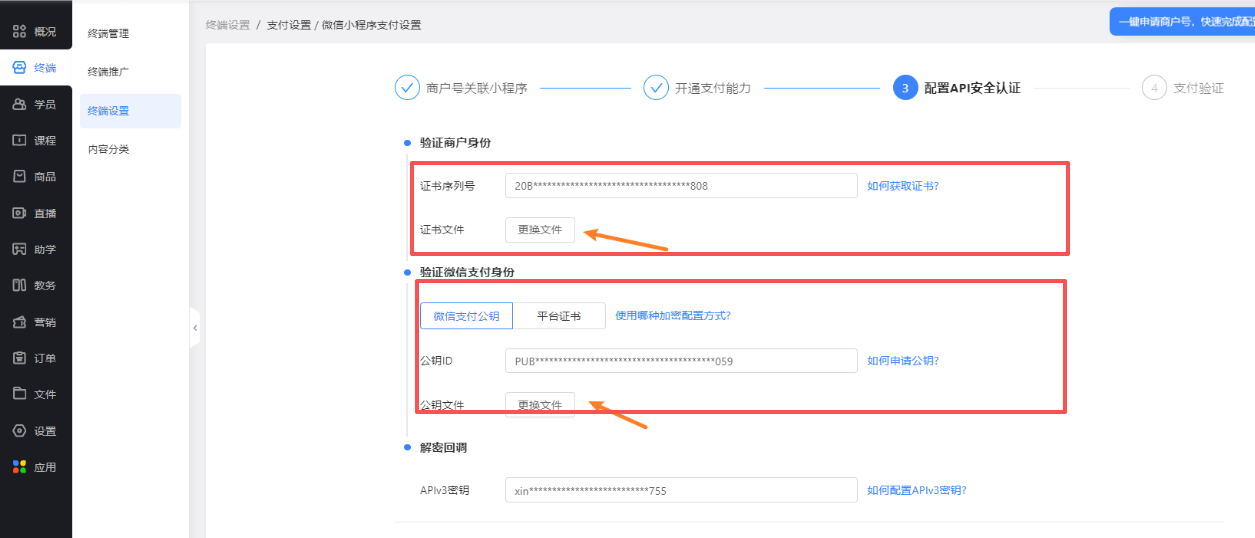
Task: Click the 概况 overview icon in sidebar
Action: tap(19, 32)
